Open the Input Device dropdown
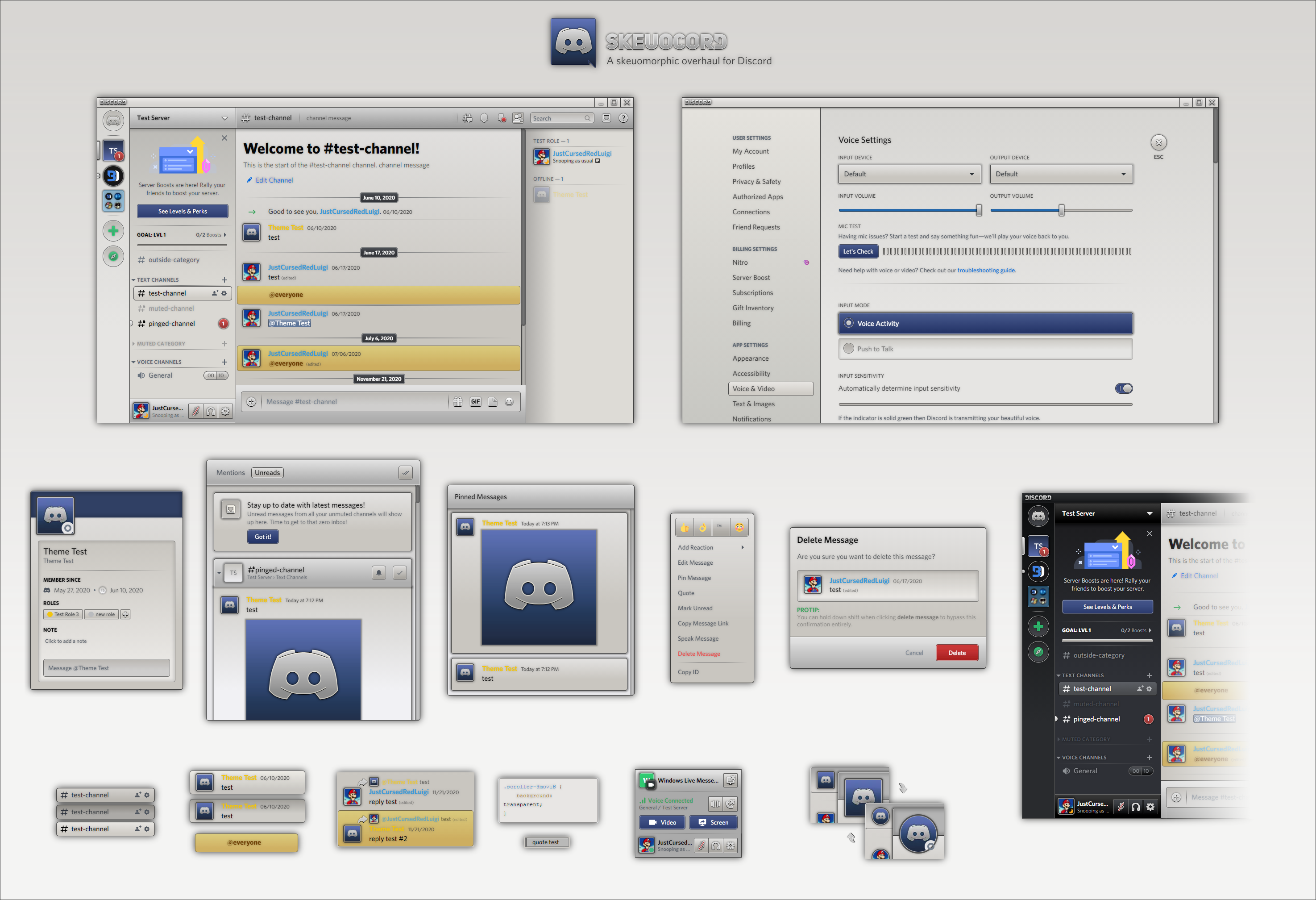The height and width of the screenshot is (900, 1316). pos(909,174)
